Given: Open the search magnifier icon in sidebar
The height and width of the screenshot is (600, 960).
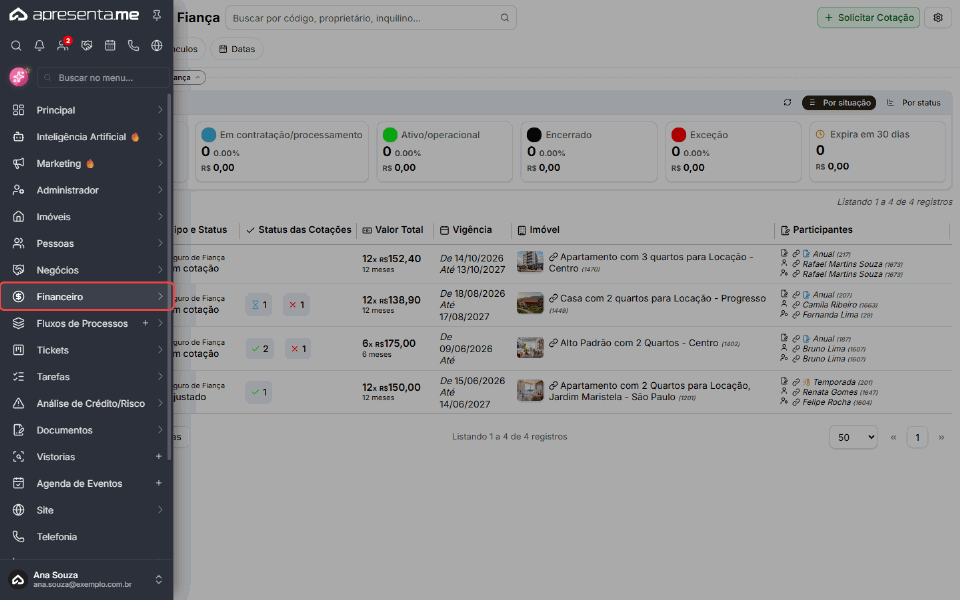Looking at the screenshot, I should pyautogui.click(x=17, y=45).
